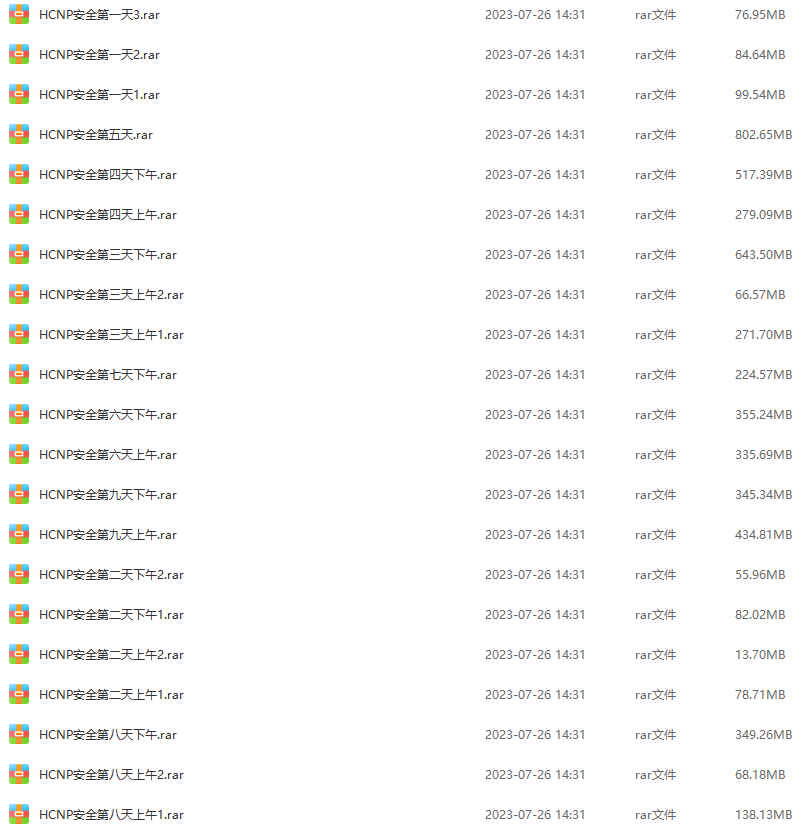Pick the rar icon beside HCNP安全第四天上午.rar
Image resolution: width=802 pixels, height=831 pixels.
click(x=19, y=215)
